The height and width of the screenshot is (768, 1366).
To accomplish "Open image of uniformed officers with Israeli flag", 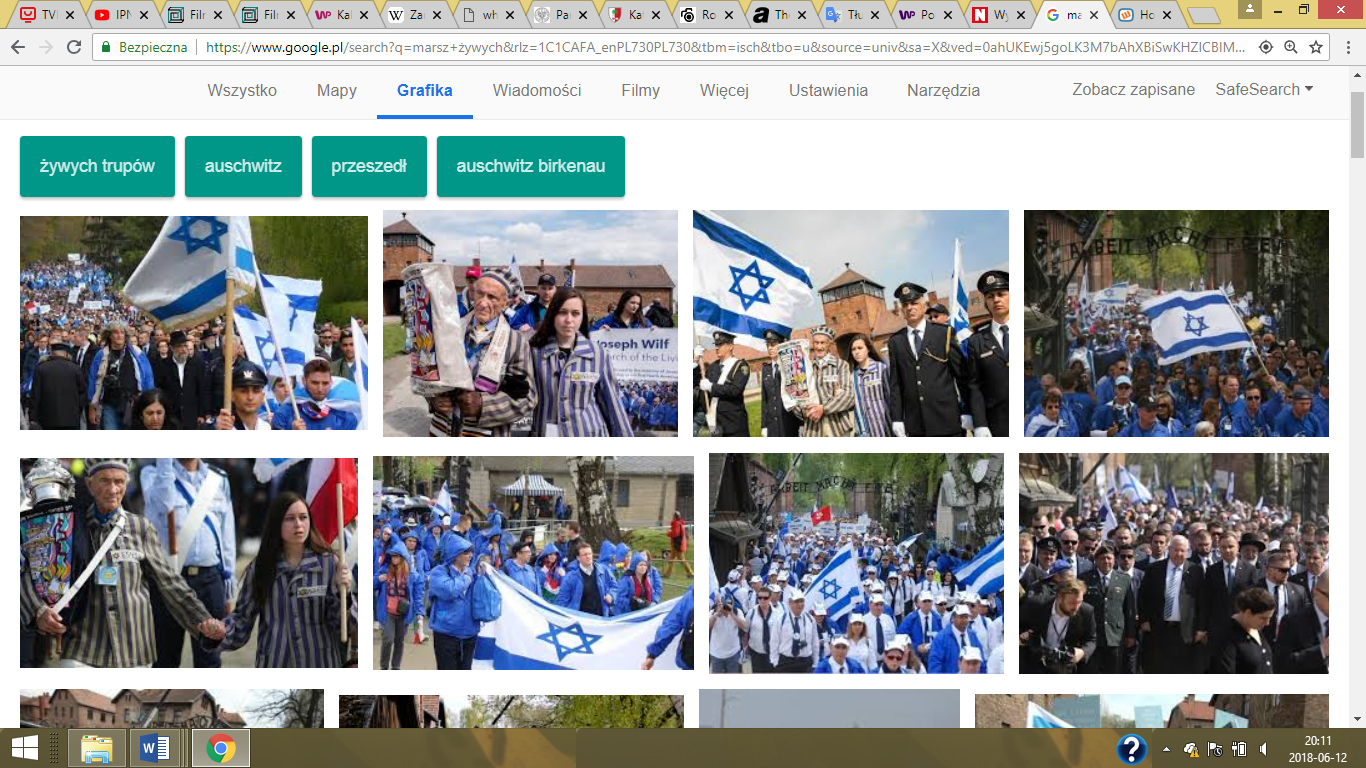I will click(x=851, y=323).
